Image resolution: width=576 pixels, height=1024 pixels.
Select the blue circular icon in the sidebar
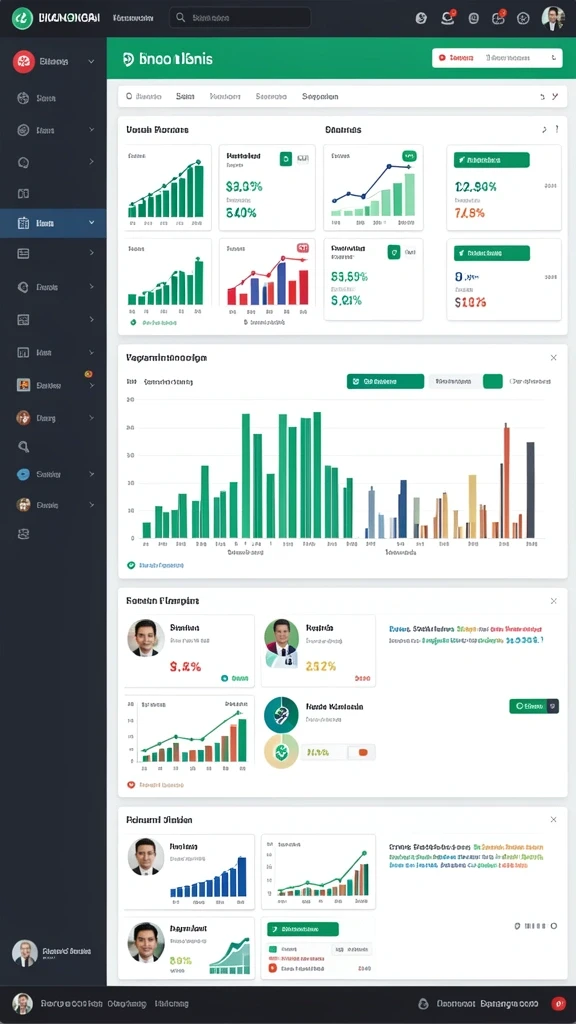click(x=24, y=474)
